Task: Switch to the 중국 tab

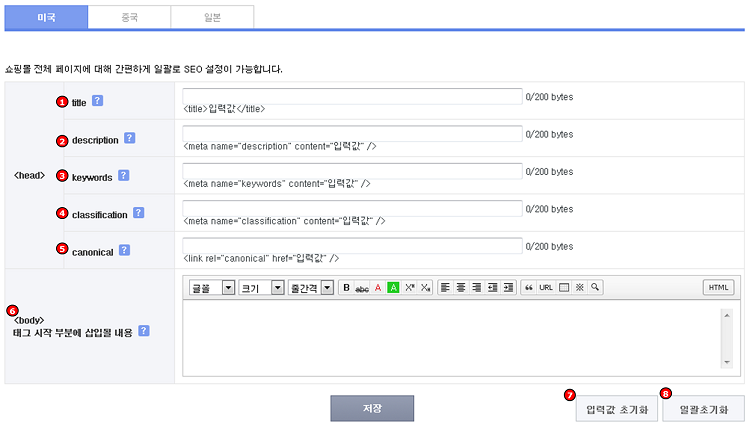Action: [129, 17]
